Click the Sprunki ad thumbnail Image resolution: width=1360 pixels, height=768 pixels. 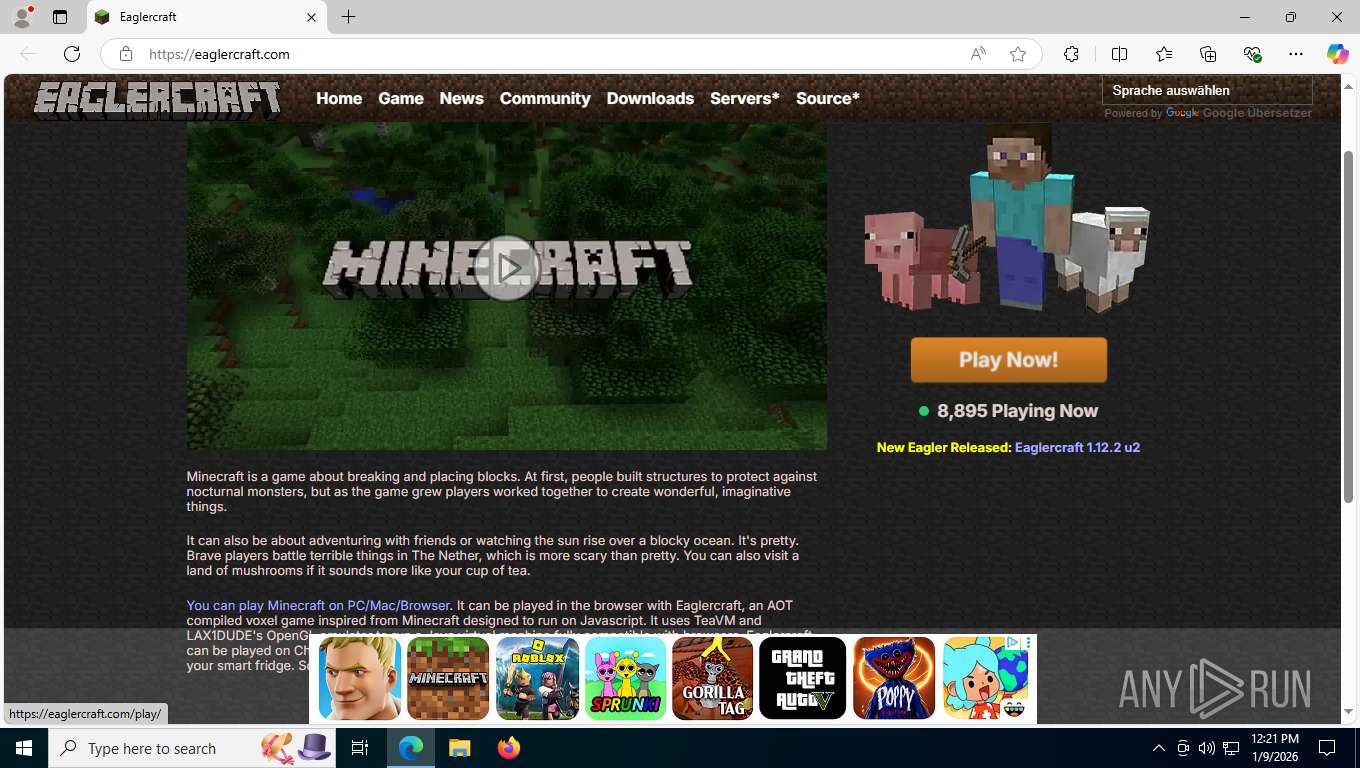coord(626,678)
